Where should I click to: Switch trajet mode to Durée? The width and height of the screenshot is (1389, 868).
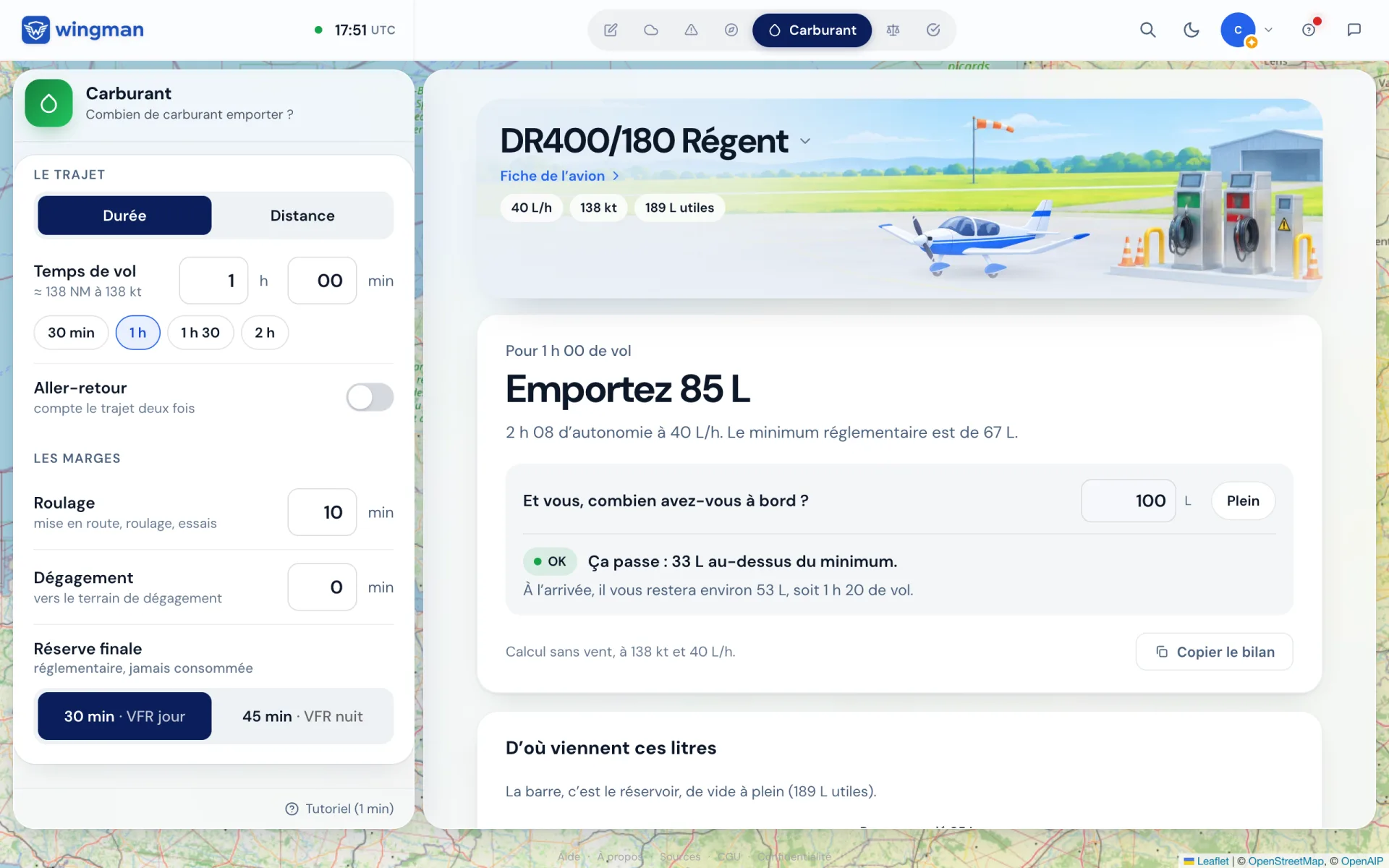coord(124,216)
